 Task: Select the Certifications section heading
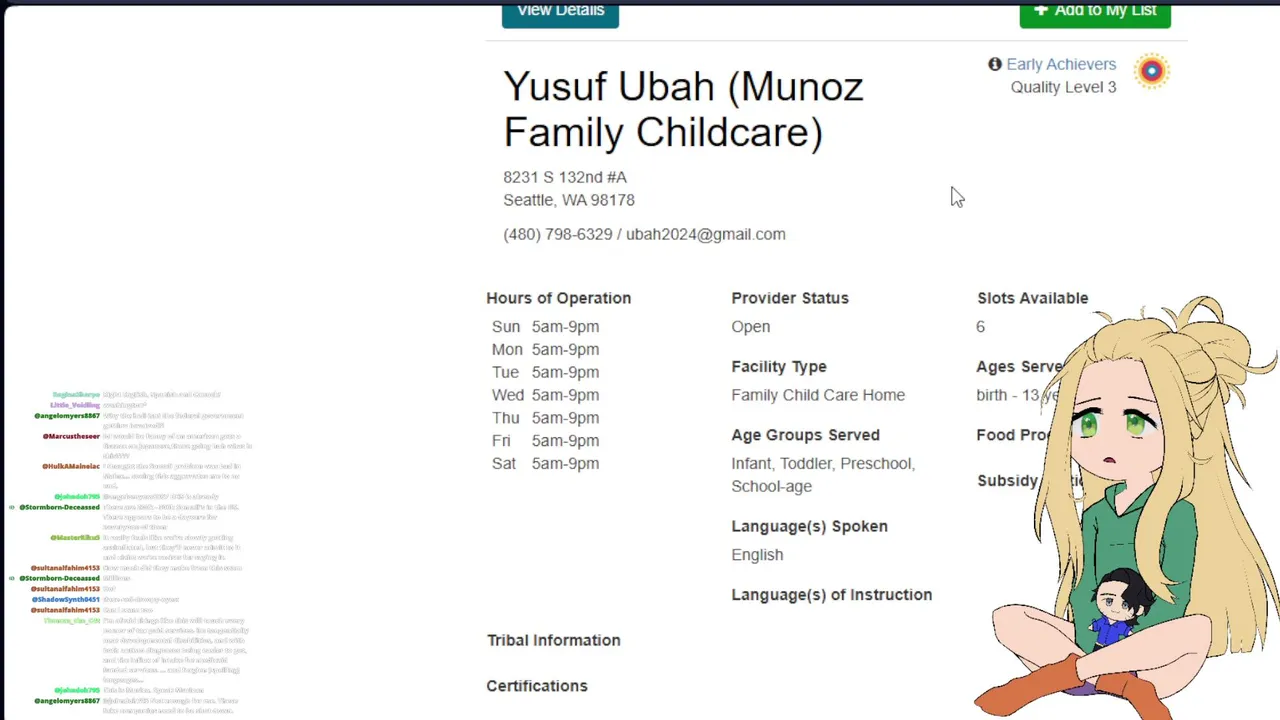pos(537,686)
